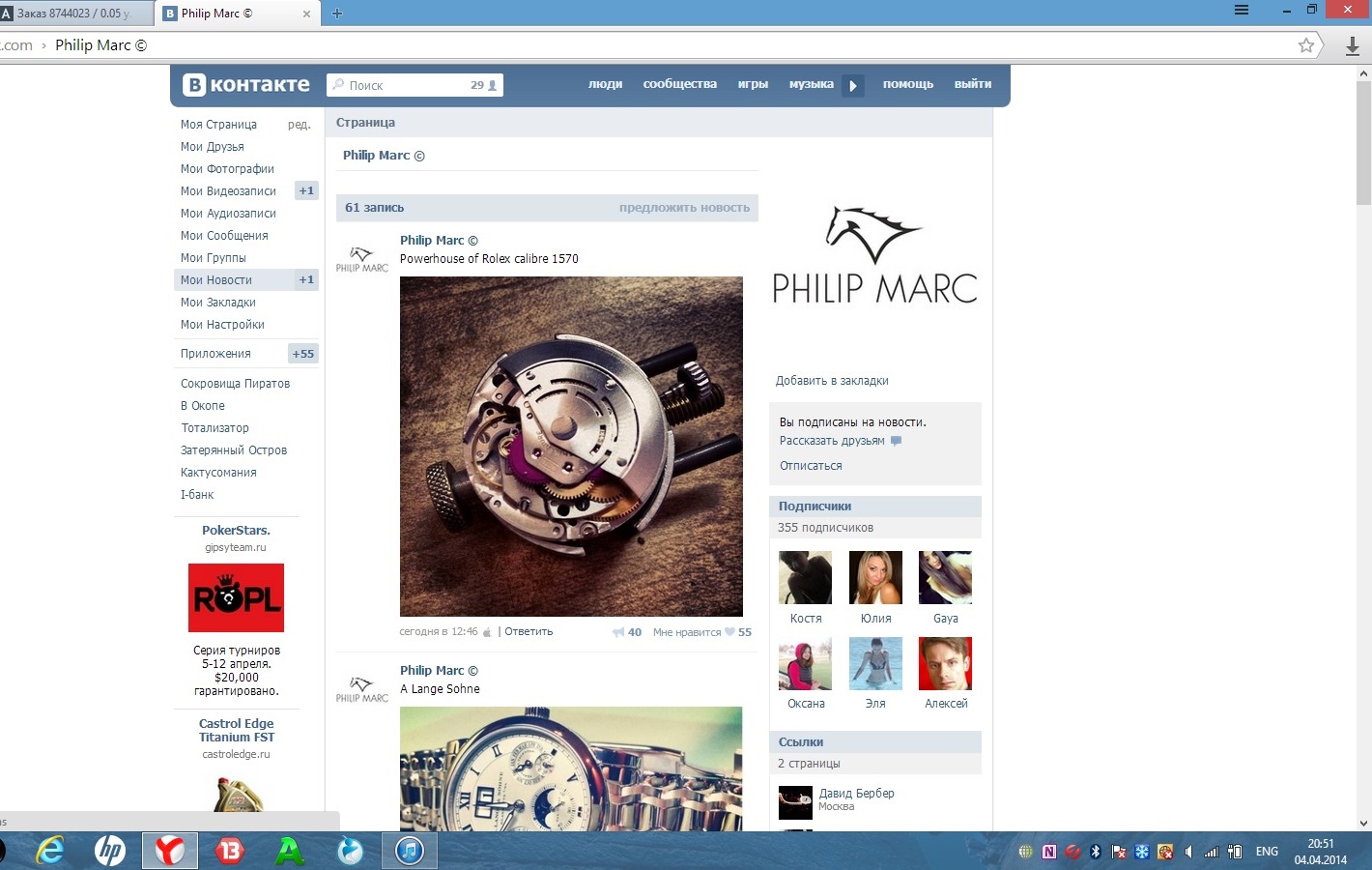Open Мои Видеозаписи
Image resolution: width=1372 pixels, height=870 pixels.
point(228,191)
